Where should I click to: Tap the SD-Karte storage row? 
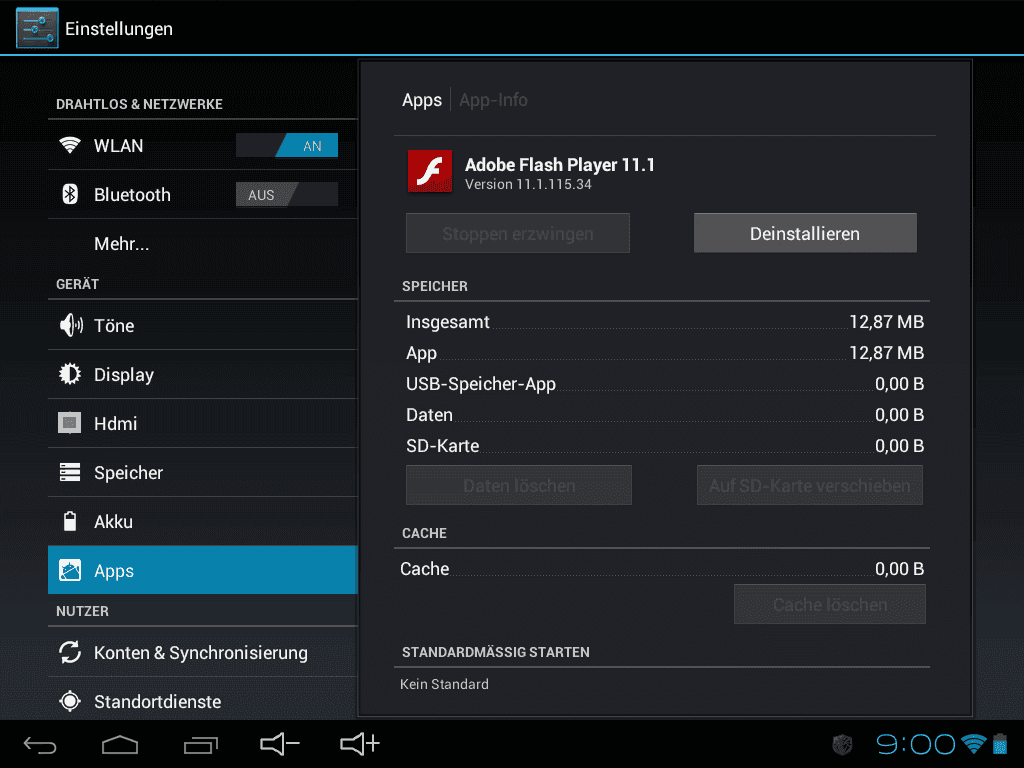(x=665, y=446)
